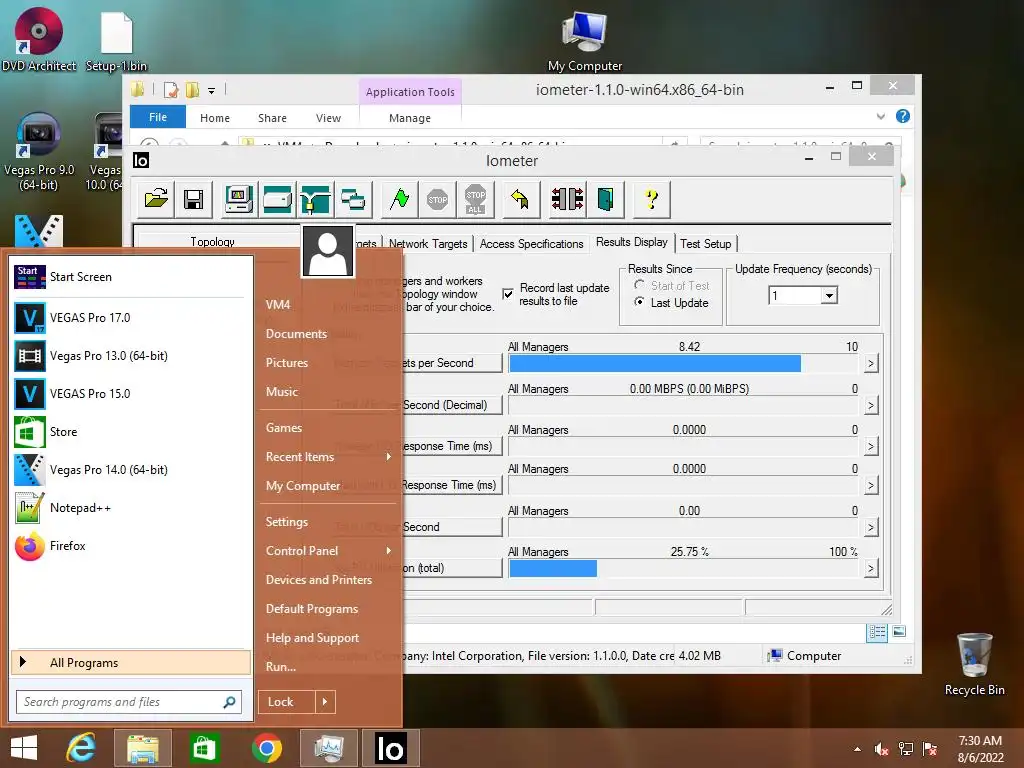Open Devices and Printers link
The image size is (1024, 768).
click(x=319, y=580)
